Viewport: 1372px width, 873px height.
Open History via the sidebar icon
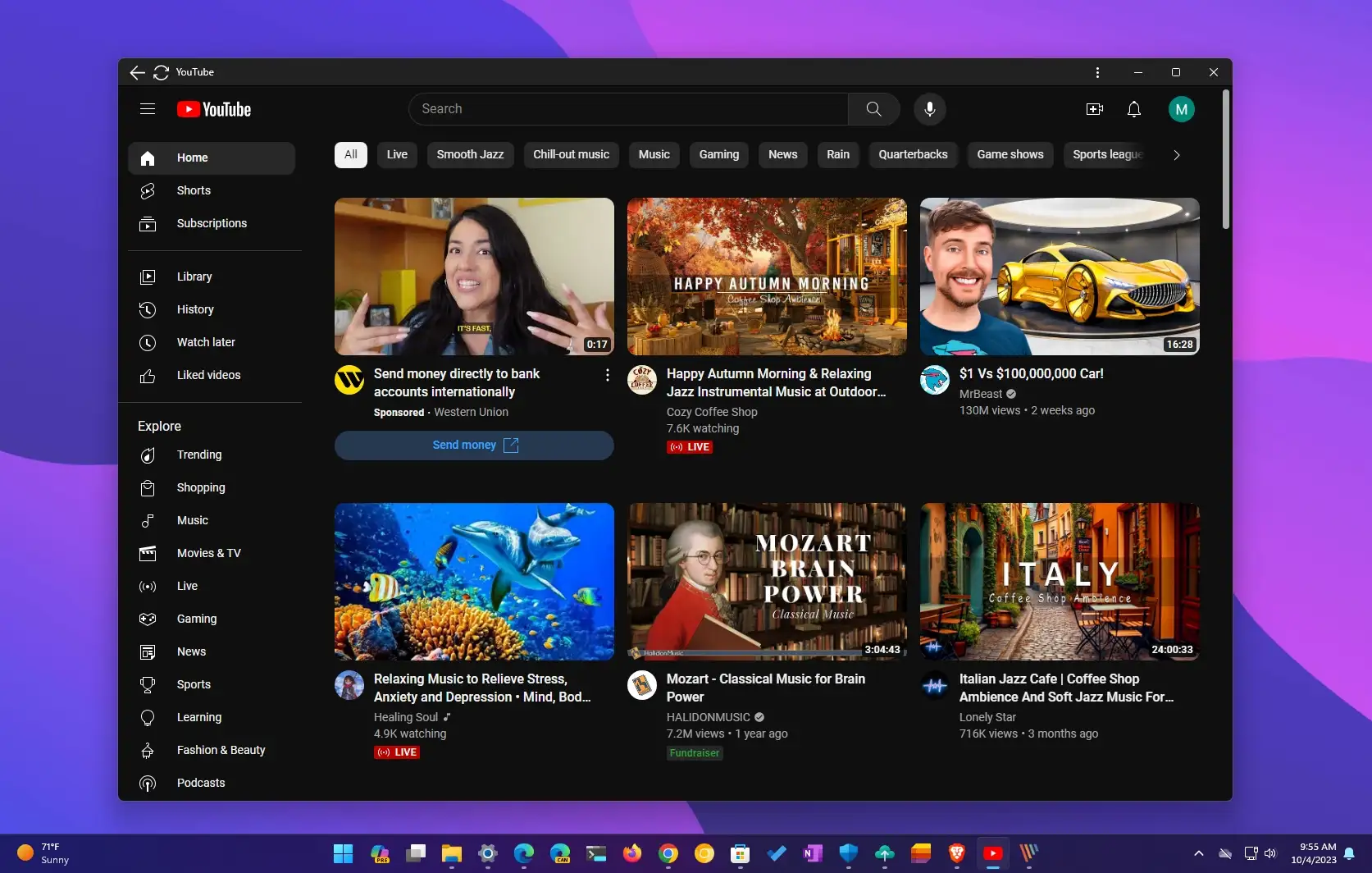tap(148, 309)
